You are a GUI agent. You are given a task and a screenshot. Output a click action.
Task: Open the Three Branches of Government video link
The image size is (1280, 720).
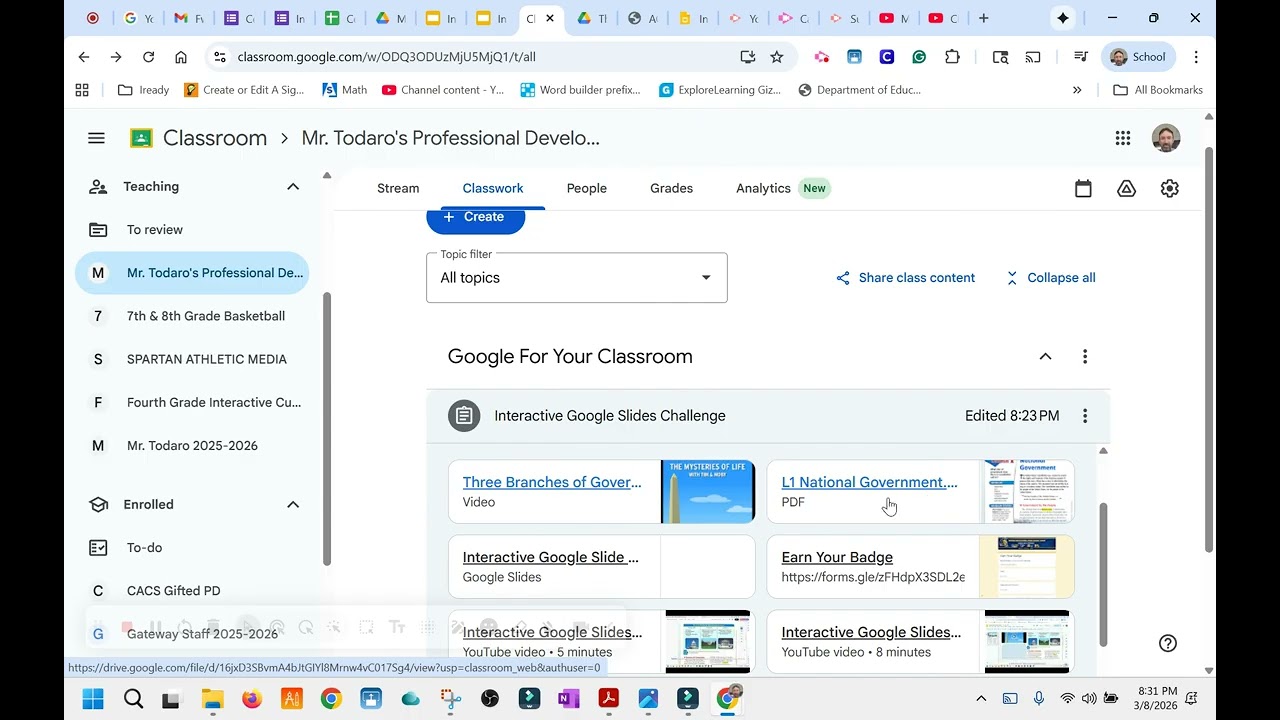pos(552,482)
